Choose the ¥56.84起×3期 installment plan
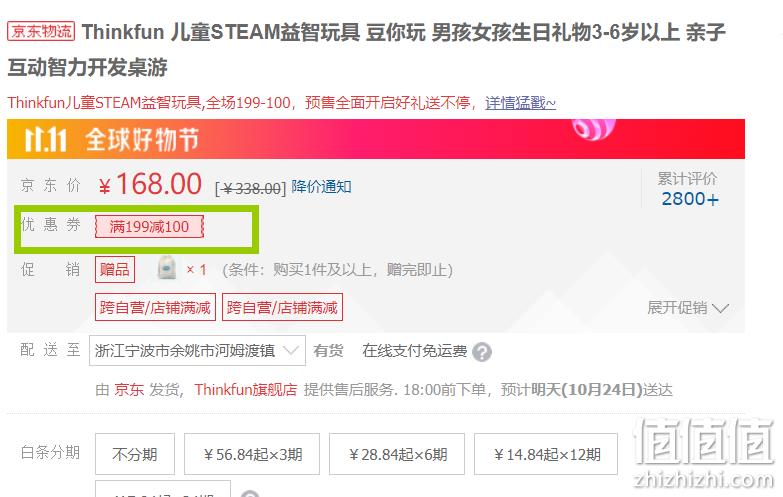The width and height of the screenshot is (783, 497). point(252,454)
